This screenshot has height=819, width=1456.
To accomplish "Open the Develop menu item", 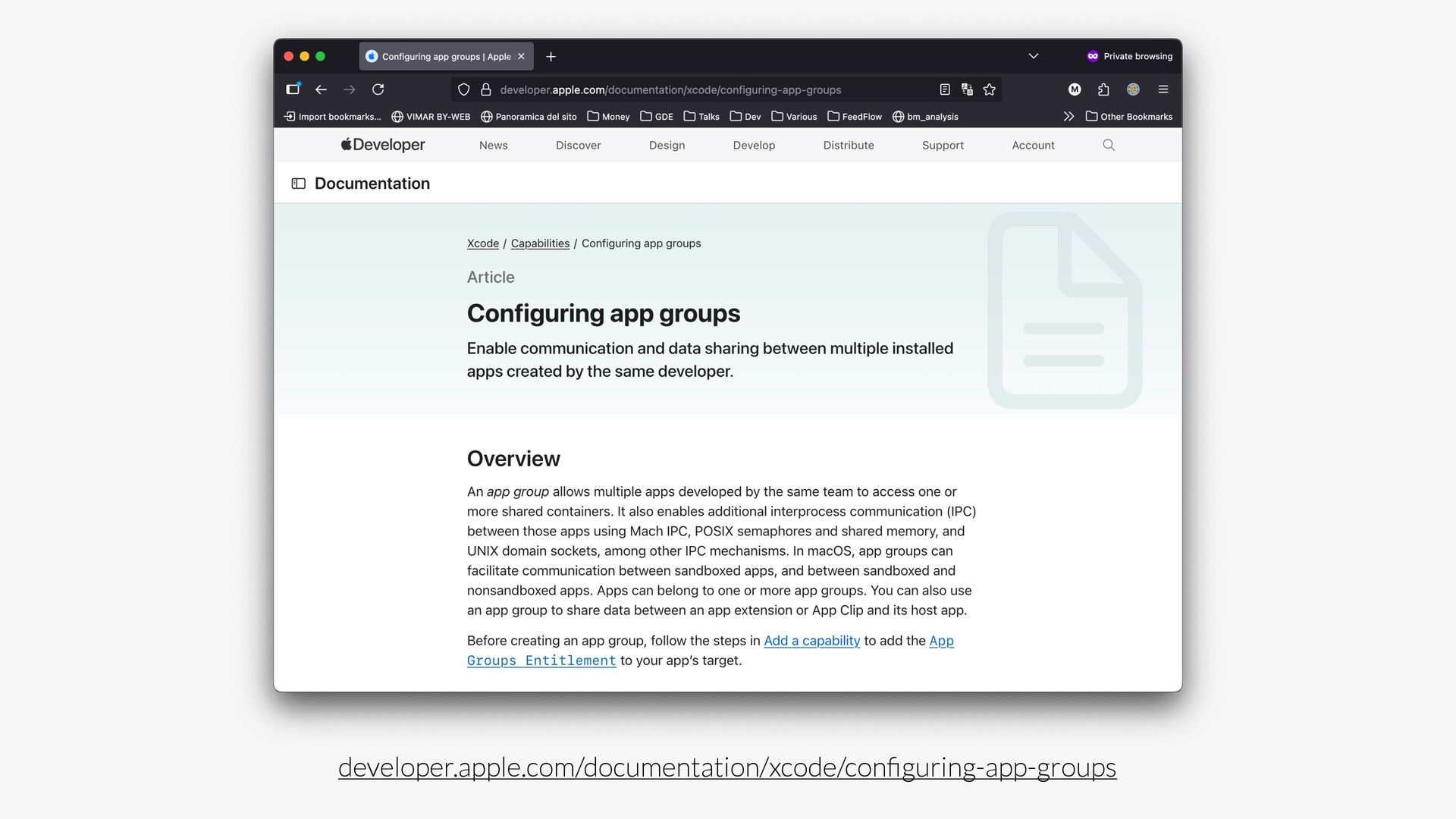I will point(753,145).
